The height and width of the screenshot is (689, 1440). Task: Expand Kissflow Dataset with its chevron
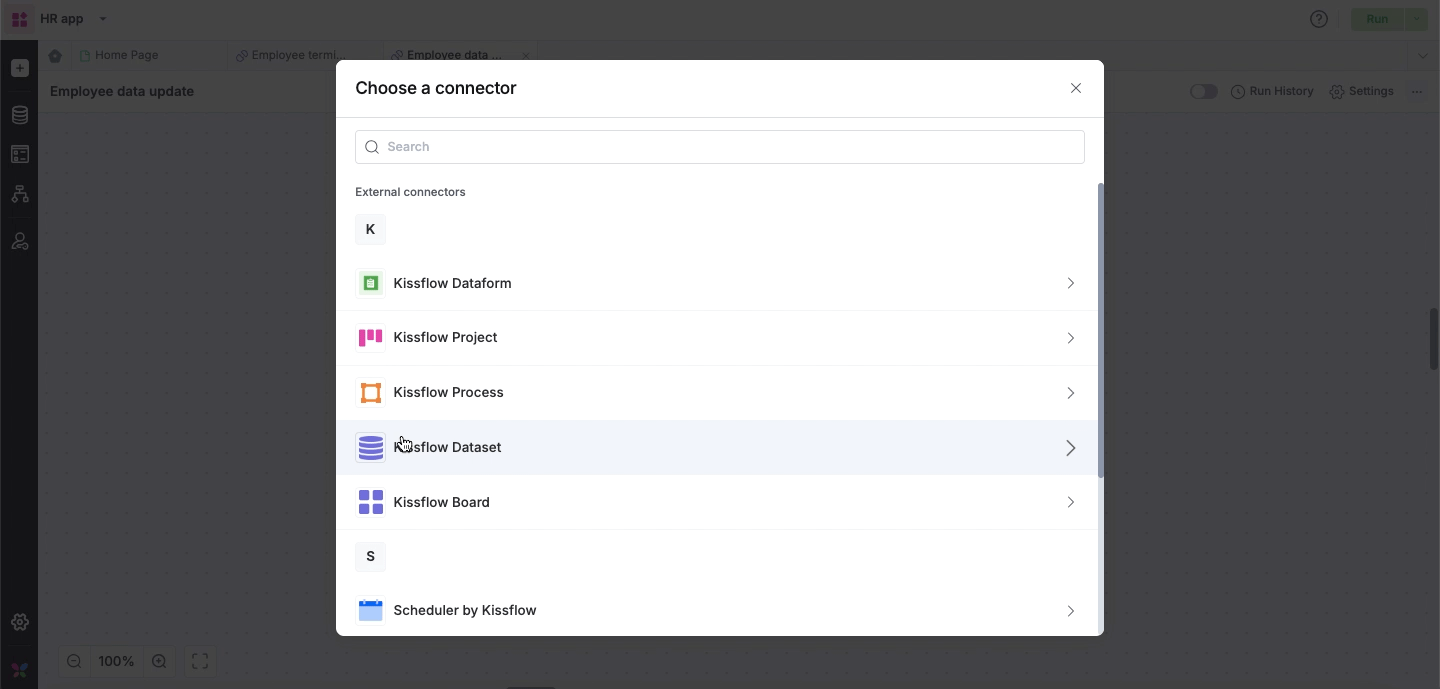pyautogui.click(x=1070, y=448)
